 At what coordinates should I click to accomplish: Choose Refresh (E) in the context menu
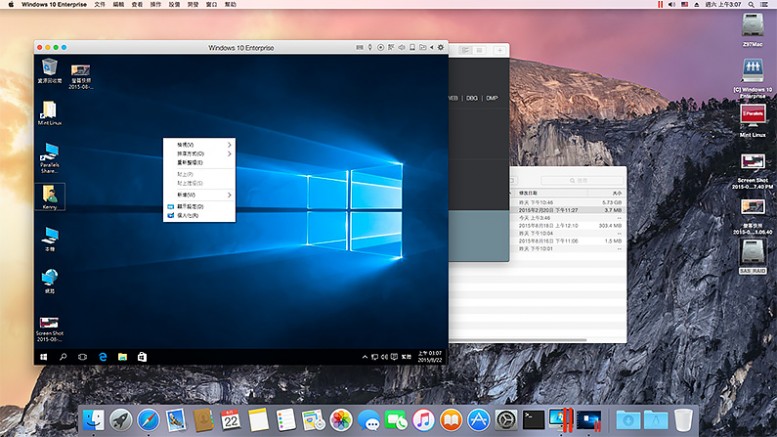pos(199,163)
